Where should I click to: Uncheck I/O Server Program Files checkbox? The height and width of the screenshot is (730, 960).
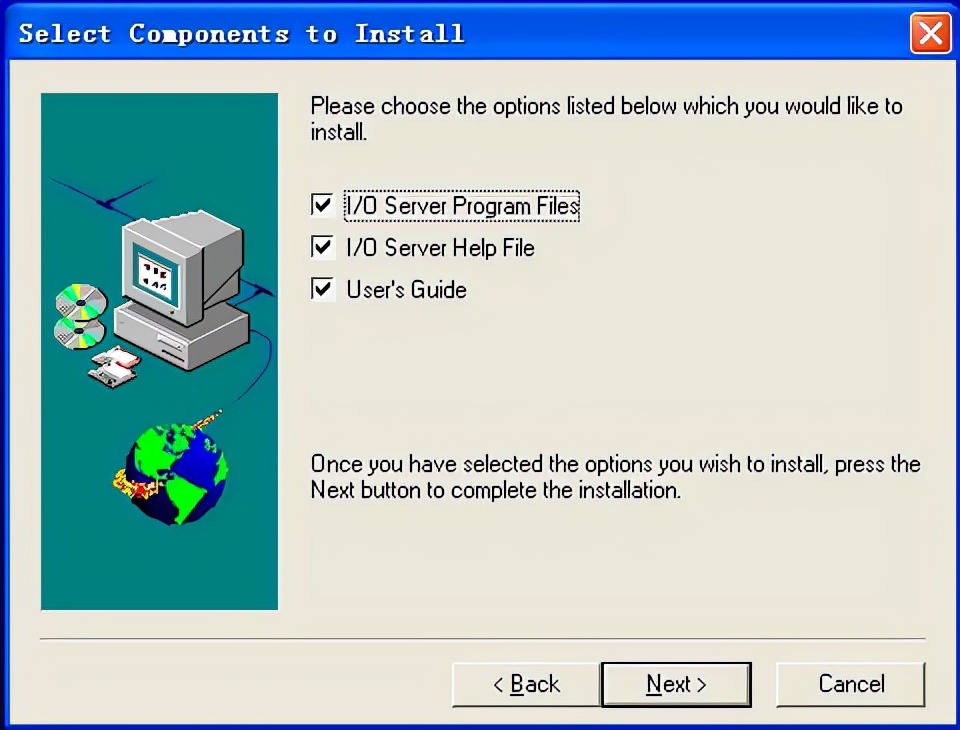pos(322,205)
